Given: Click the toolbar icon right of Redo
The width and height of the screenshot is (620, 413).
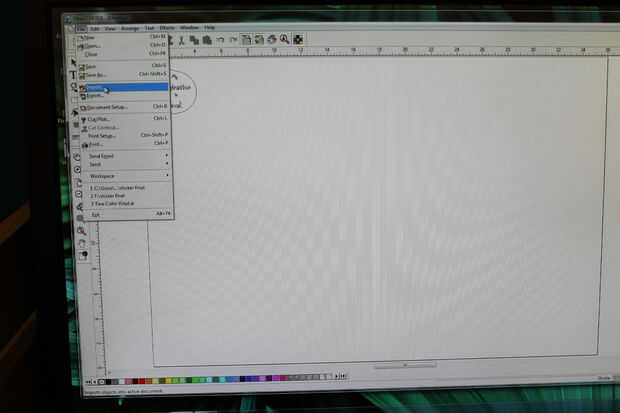Looking at the screenshot, I should coord(246,40).
